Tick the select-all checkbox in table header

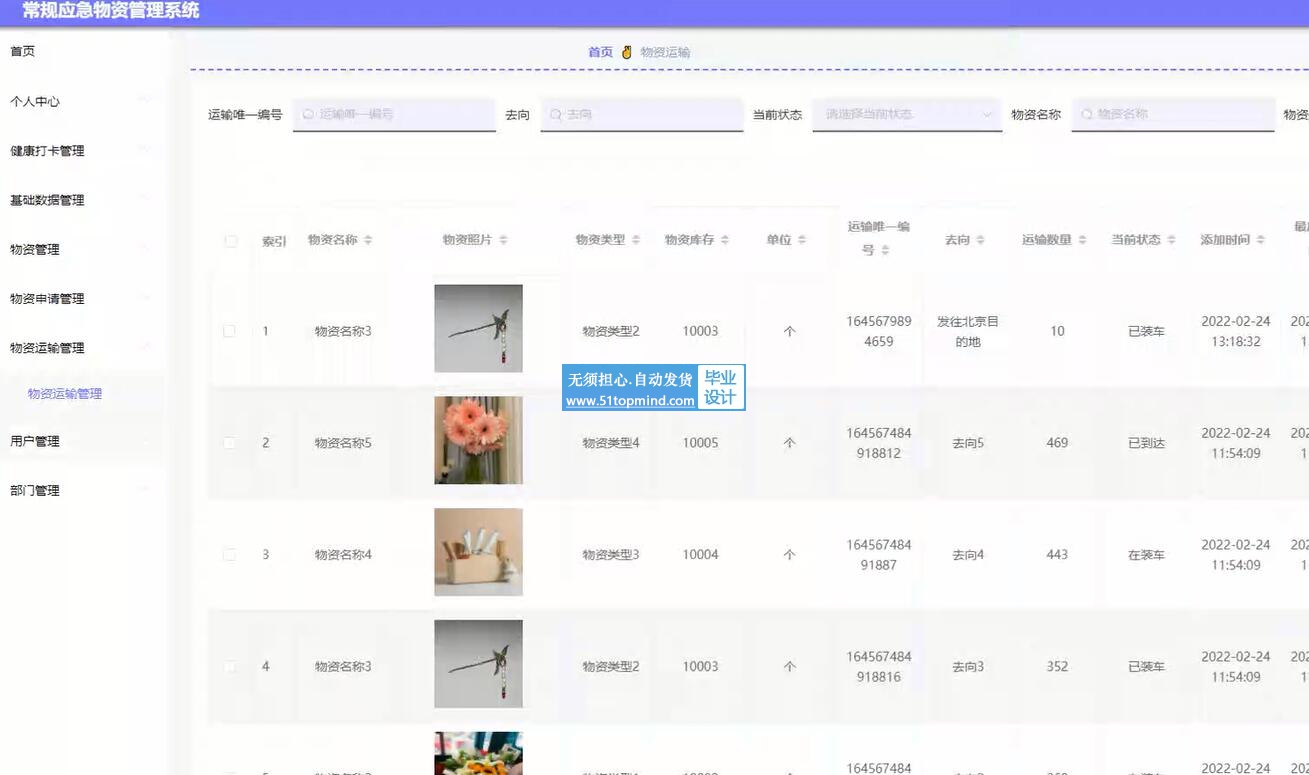point(231,241)
